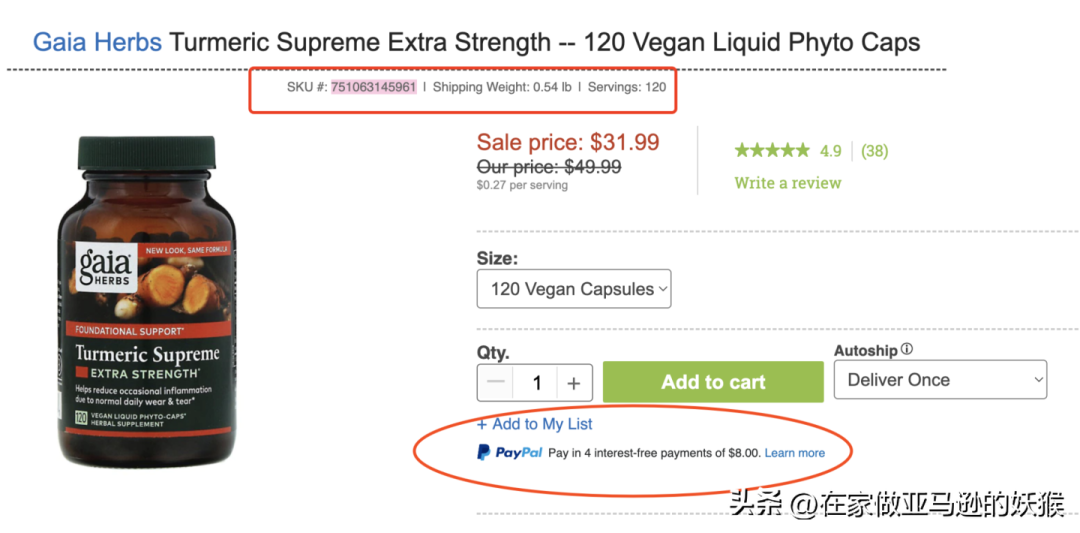Screen dimensions: 1080x533
Task: Click the highlighted SKU number 751063145961
Action: (373, 87)
